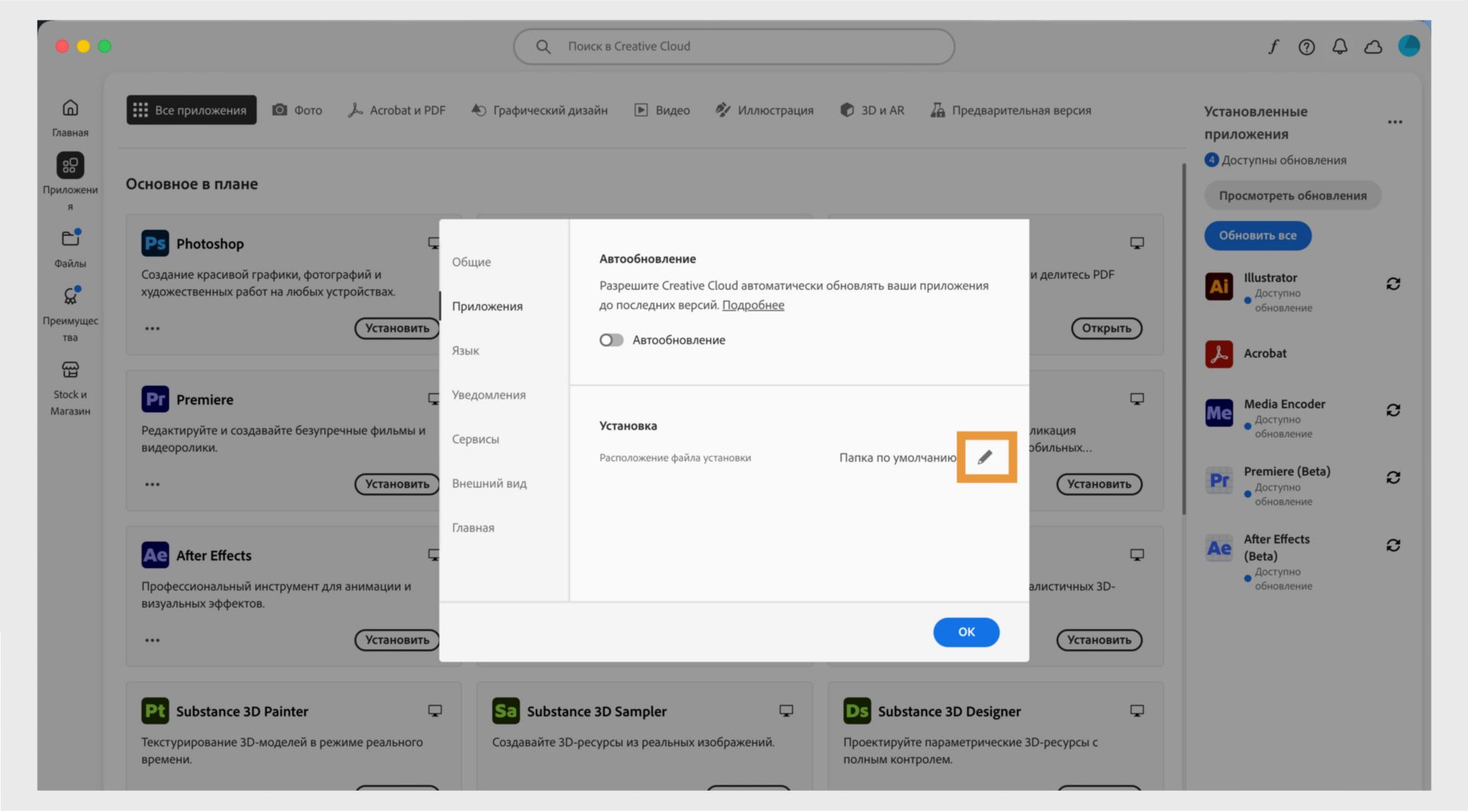
Task: Select the Все приложения category
Action: (191, 110)
